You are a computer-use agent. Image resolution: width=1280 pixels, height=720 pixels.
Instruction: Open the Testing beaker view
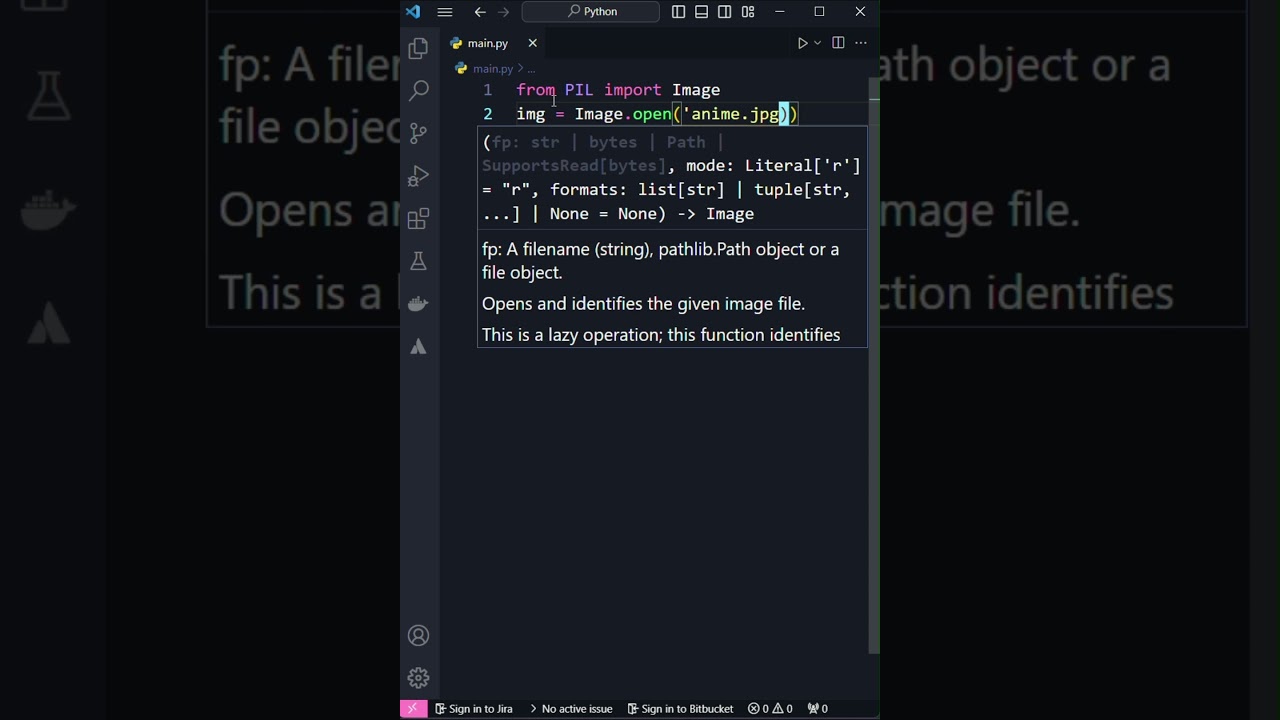point(419,261)
